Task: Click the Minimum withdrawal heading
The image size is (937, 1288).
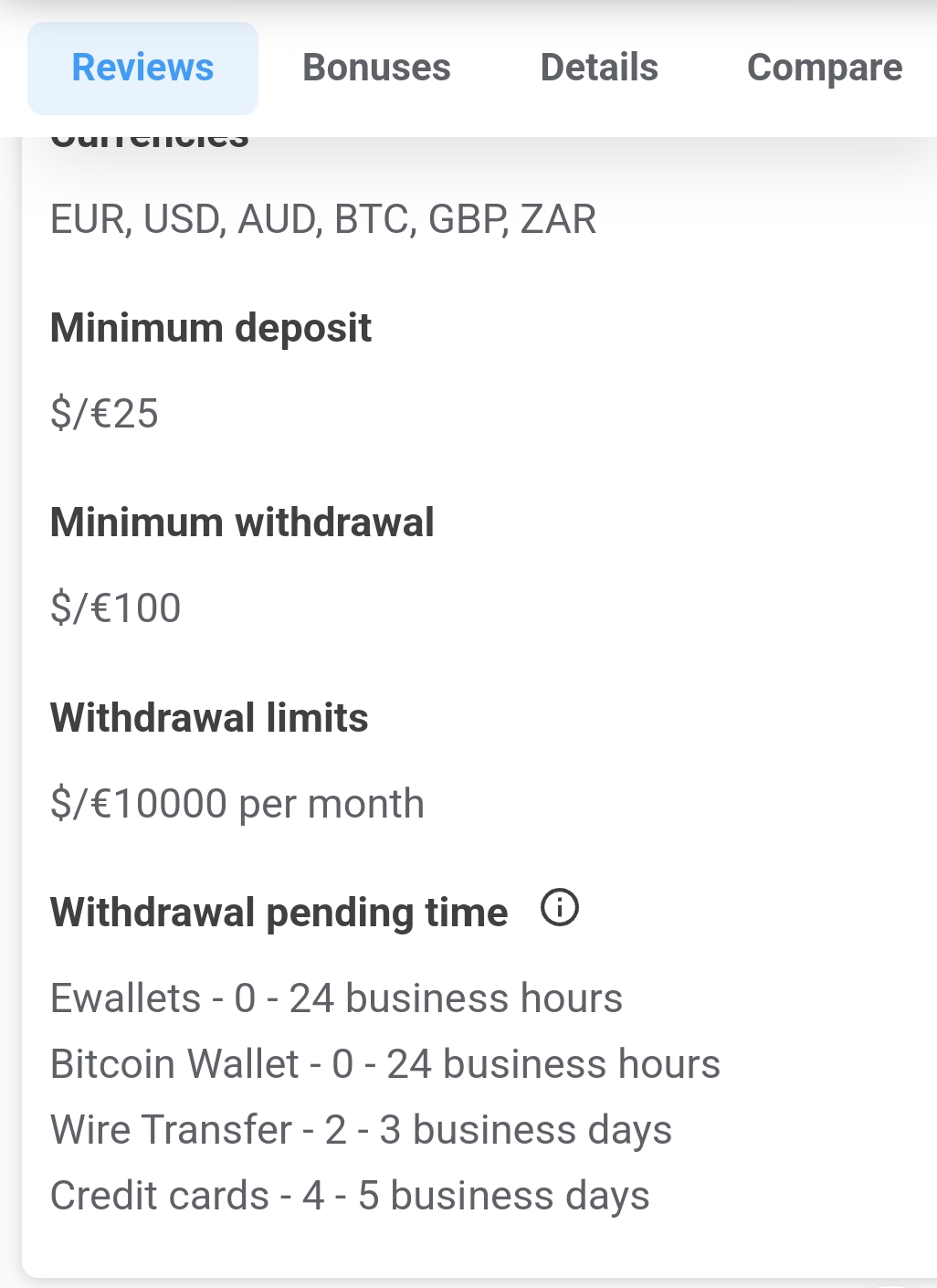Action: pos(242,523)
